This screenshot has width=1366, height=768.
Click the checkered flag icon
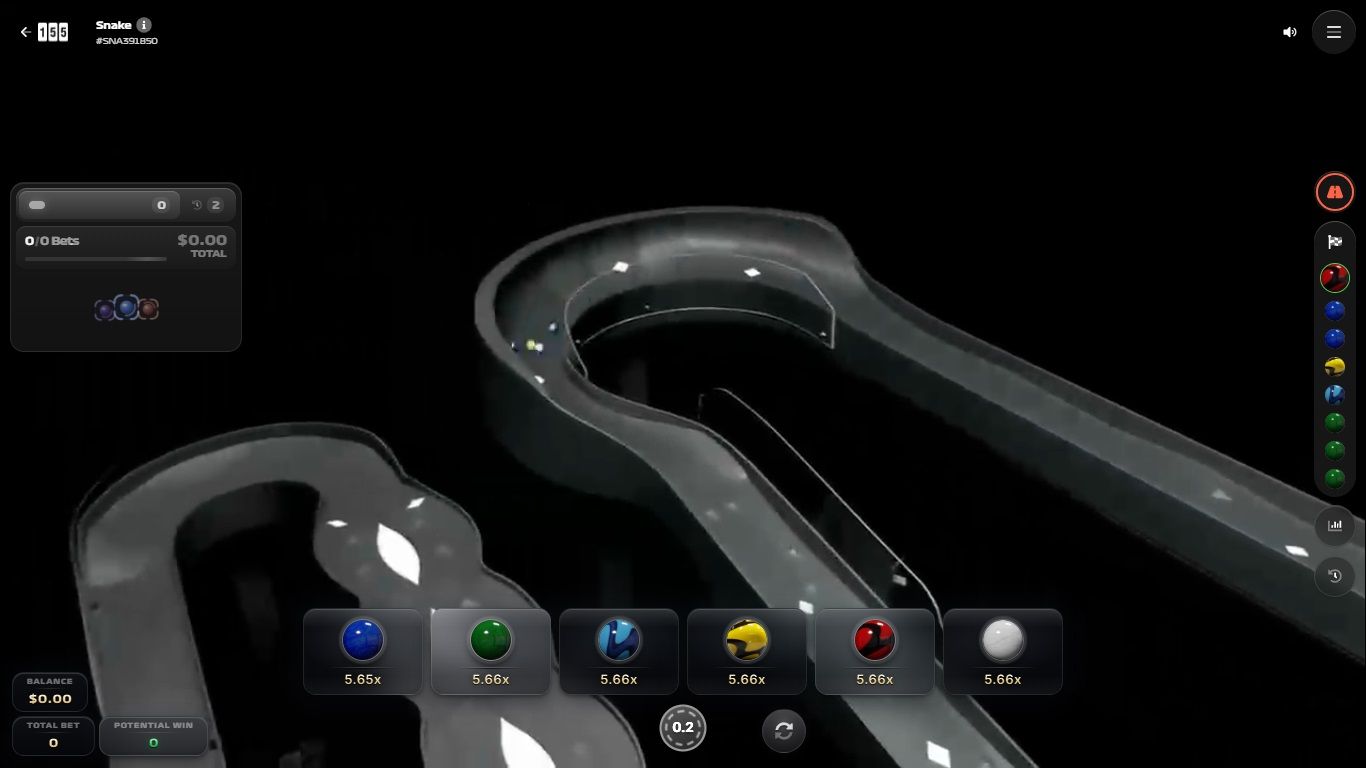coord(1335,241)
